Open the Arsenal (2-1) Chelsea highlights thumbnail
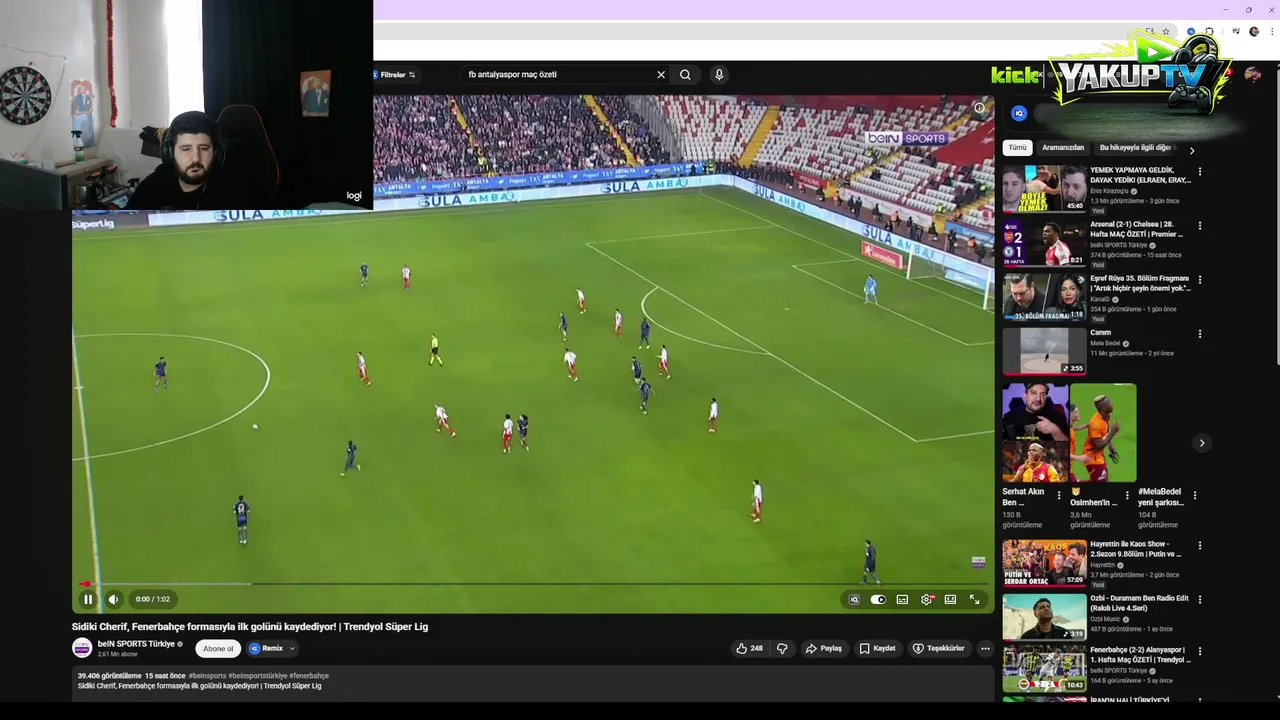This screenshot has height=720, width=1280. coord(1044,242)
